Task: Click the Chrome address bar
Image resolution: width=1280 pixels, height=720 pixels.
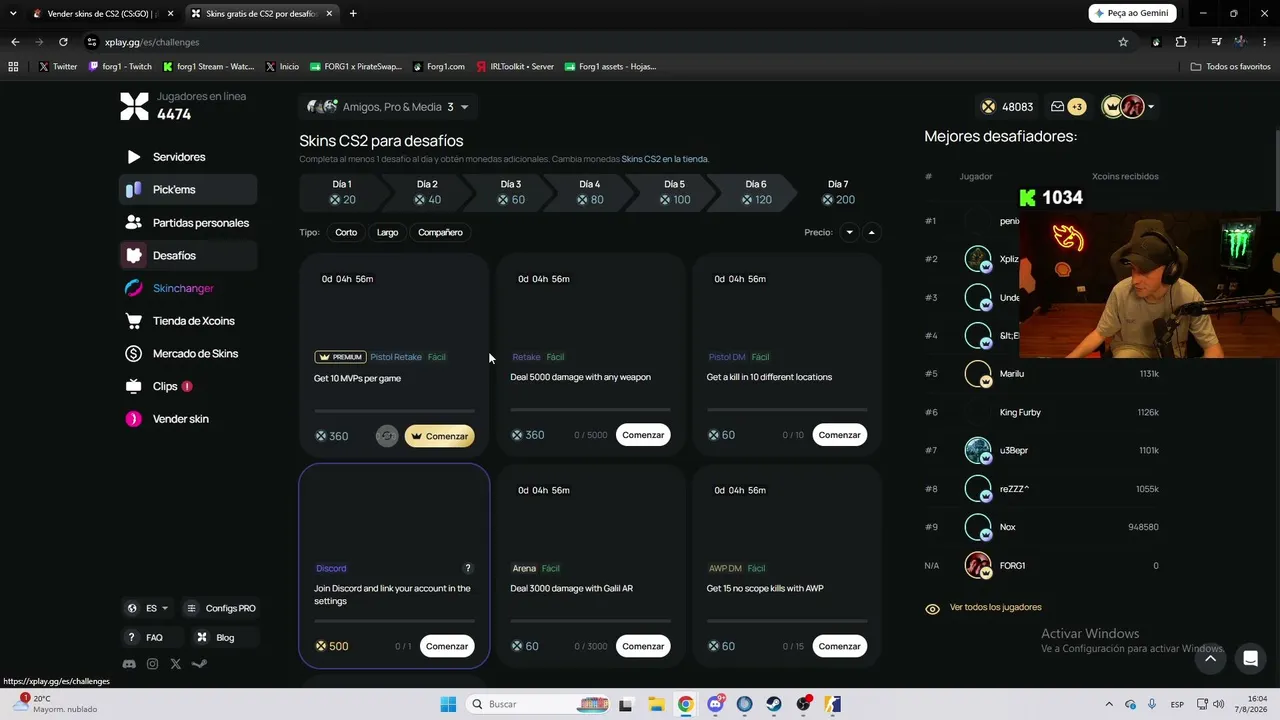Action: point(600,42)
